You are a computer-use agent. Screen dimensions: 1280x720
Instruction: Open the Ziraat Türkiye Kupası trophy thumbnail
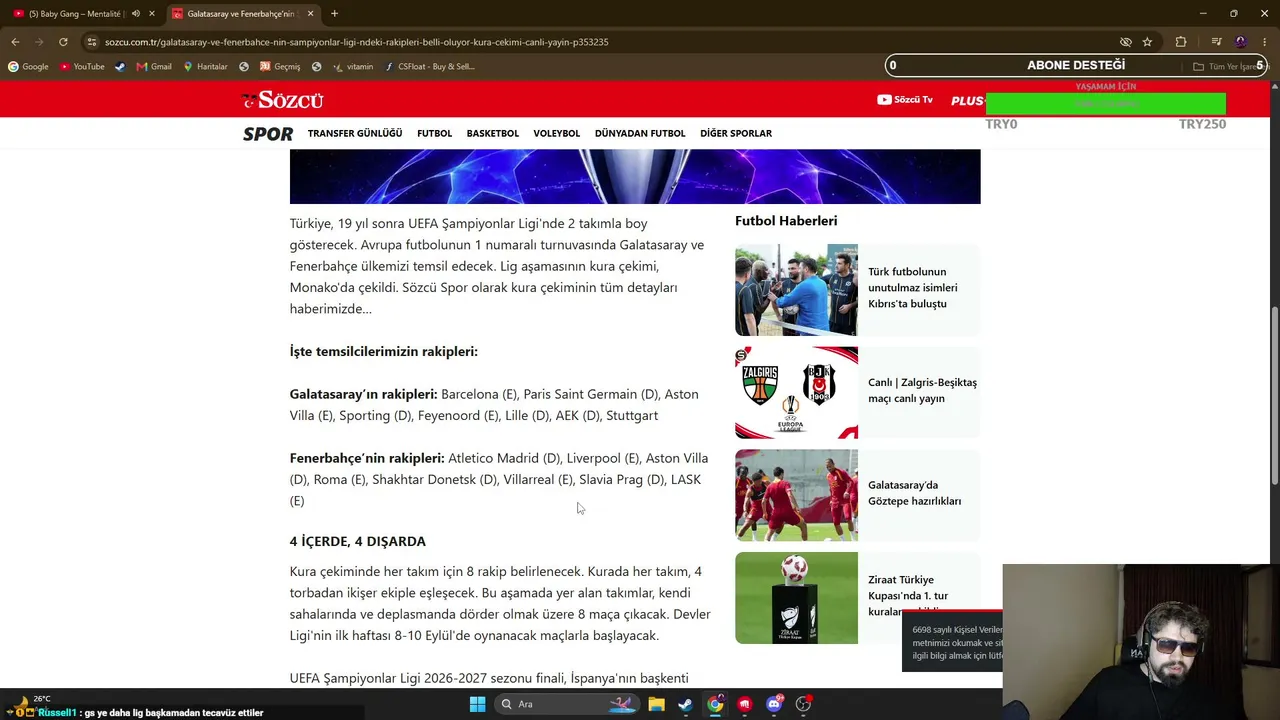click(796, 598)
